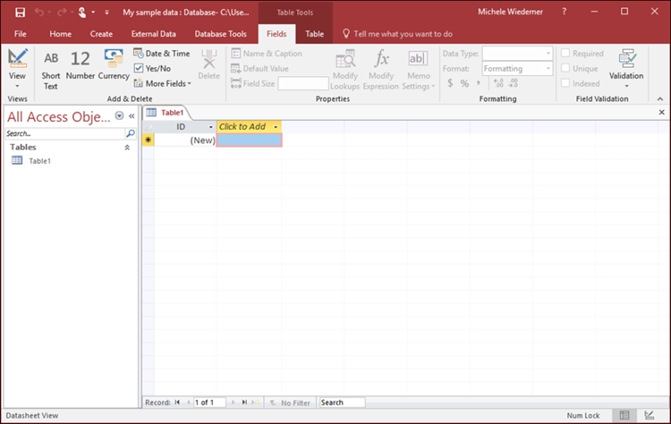Select Table1 in navigation pane
671x424 pixels.
(40, 161)
